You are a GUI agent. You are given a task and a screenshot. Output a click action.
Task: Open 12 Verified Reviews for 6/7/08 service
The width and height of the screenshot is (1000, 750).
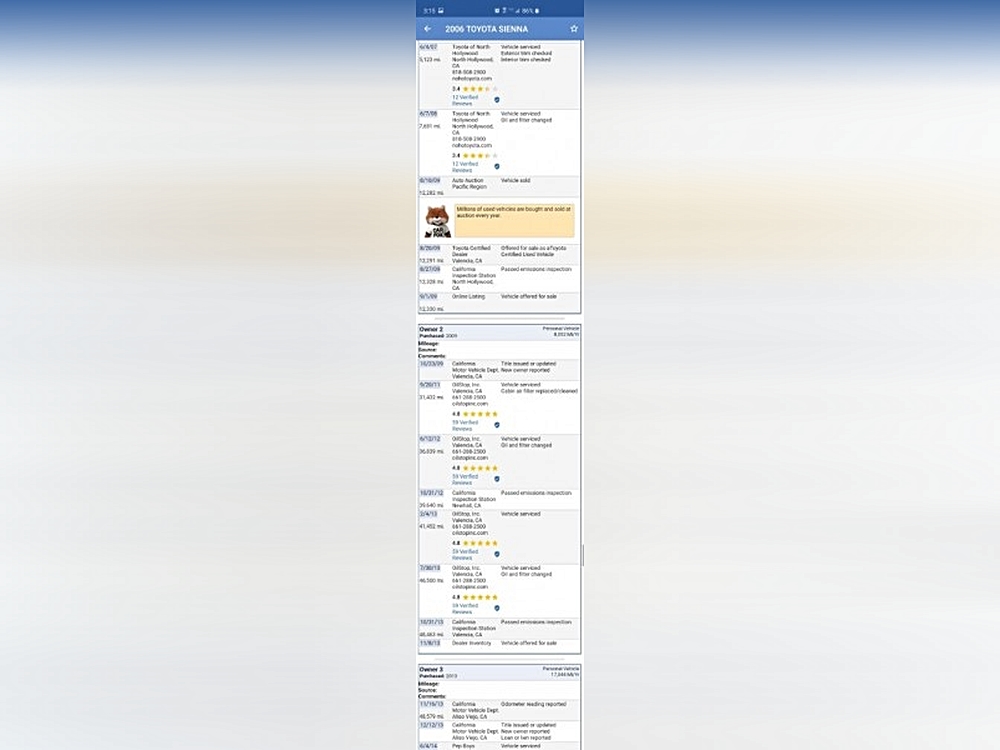(x=464, y=166)
